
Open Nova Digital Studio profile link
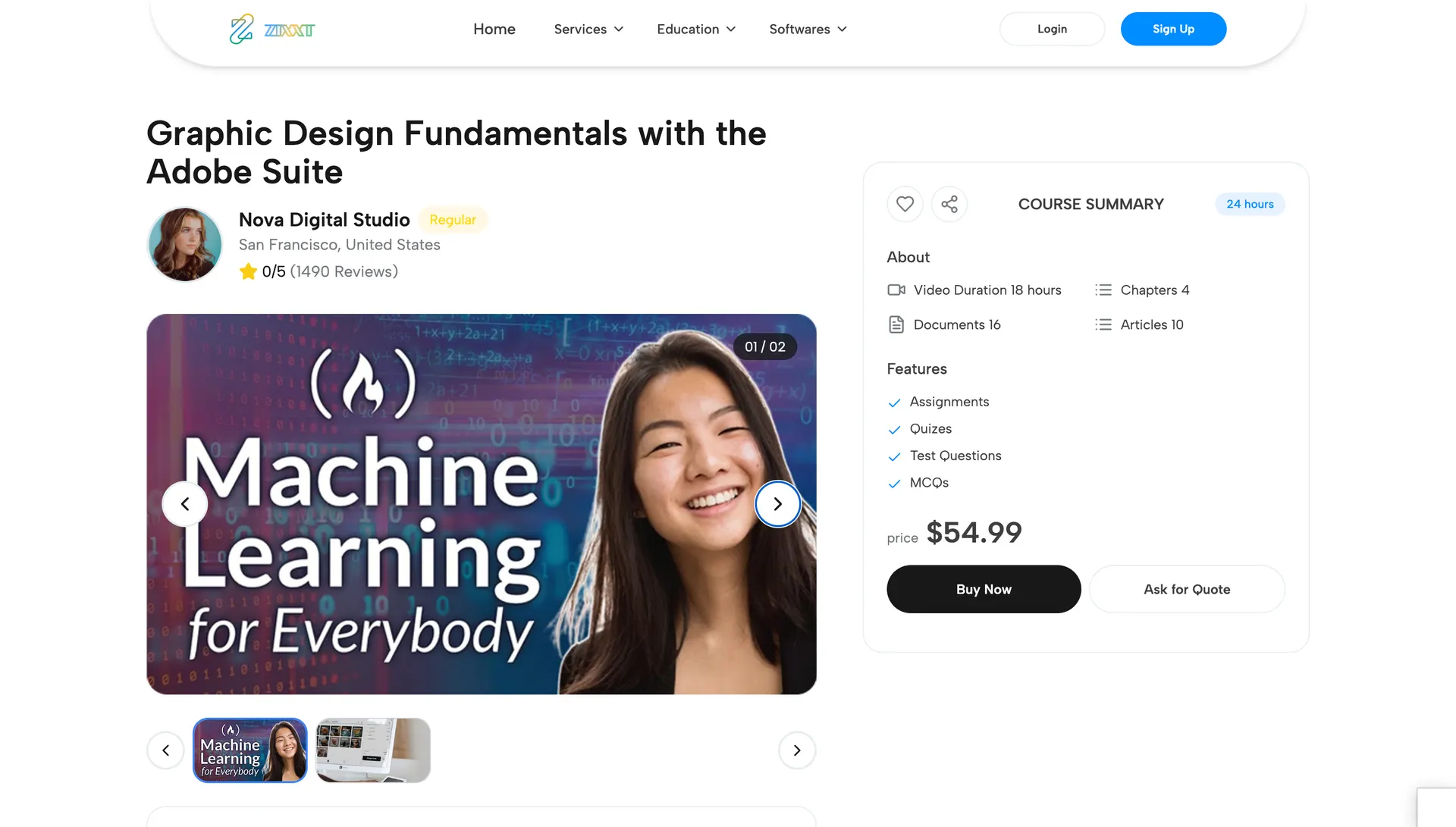(x=325, y=220)
